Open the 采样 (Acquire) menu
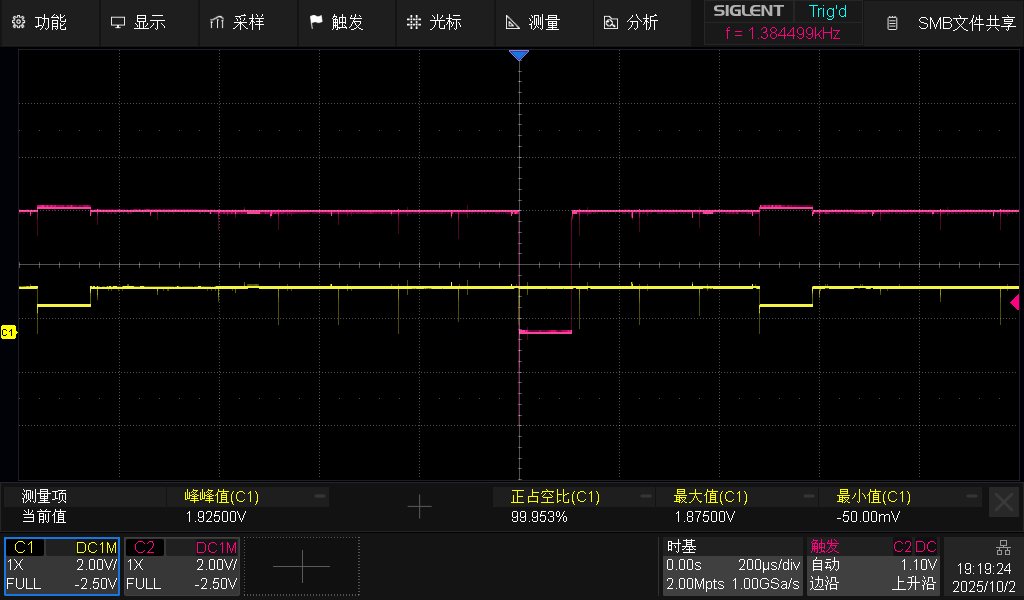This screenshot has width=1024, height=600. (238, 22)
